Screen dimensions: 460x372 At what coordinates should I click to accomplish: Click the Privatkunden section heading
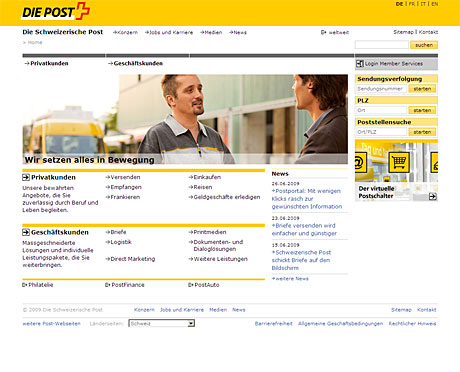(53, 177)
